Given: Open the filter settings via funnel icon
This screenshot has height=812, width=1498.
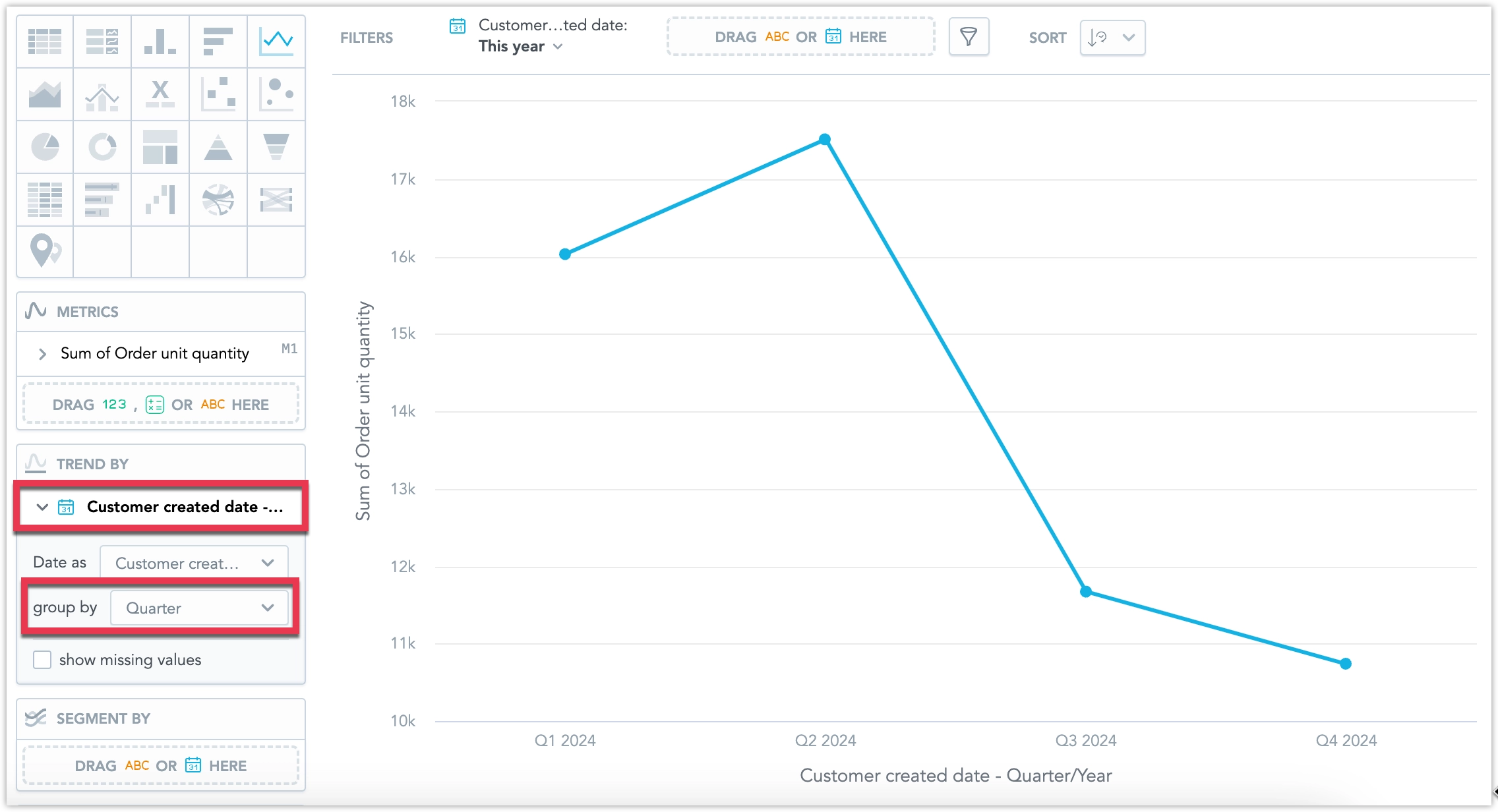Looking at the screenshot, I should [969, 37].
